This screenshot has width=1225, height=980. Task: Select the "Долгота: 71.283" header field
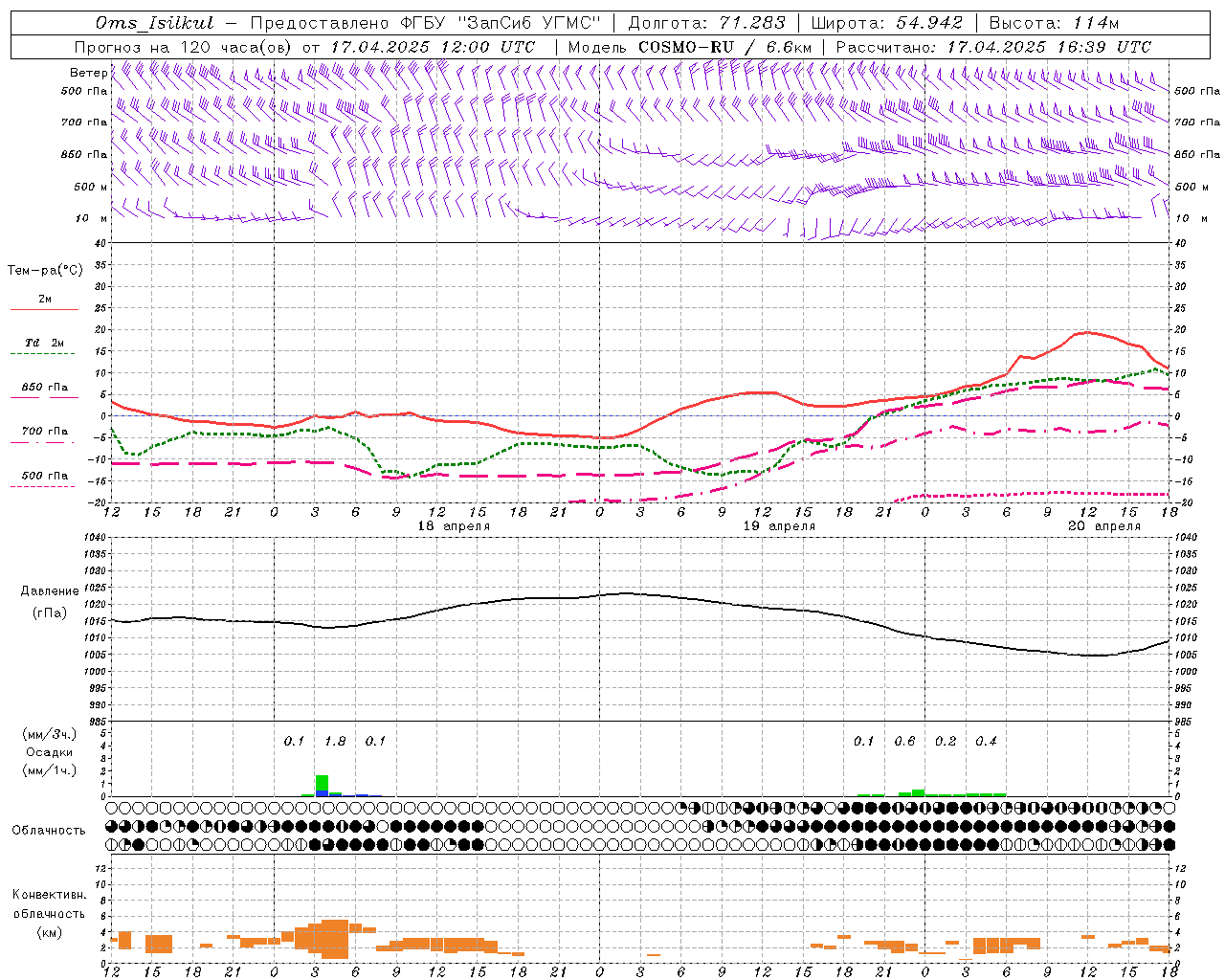(x=706, y=23)
